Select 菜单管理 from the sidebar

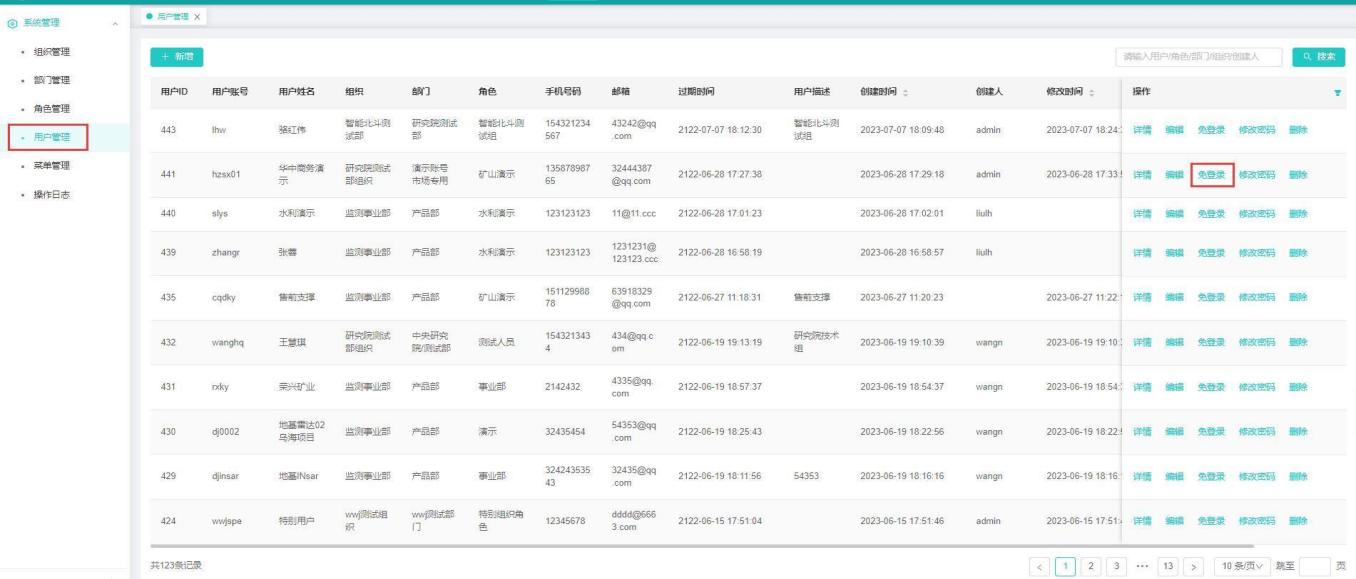pyautogui.click(x=52, y=165)
